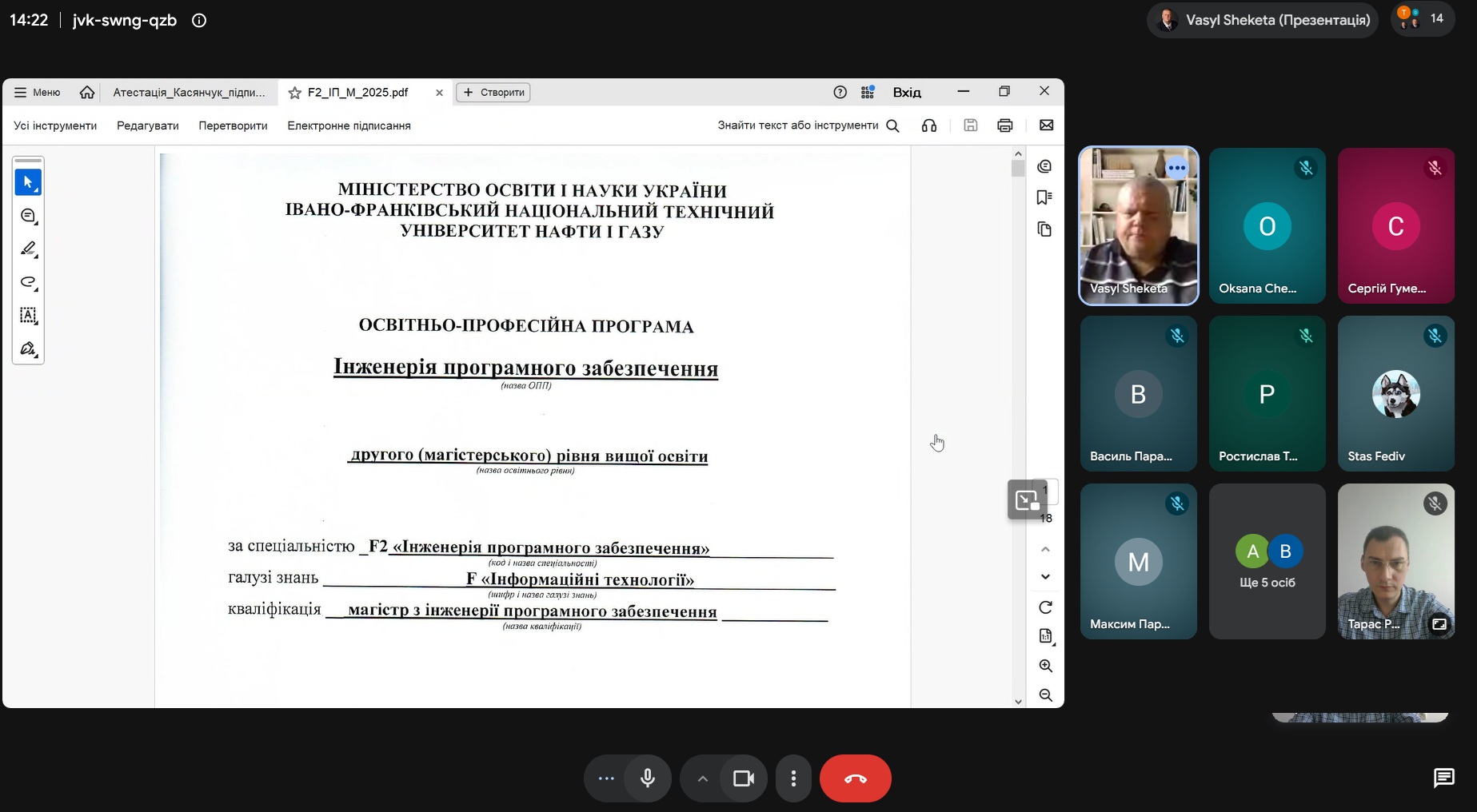1477x812 pixels.
Task: Open the page thumbnails panel icon
Action: coord(1044,229)
